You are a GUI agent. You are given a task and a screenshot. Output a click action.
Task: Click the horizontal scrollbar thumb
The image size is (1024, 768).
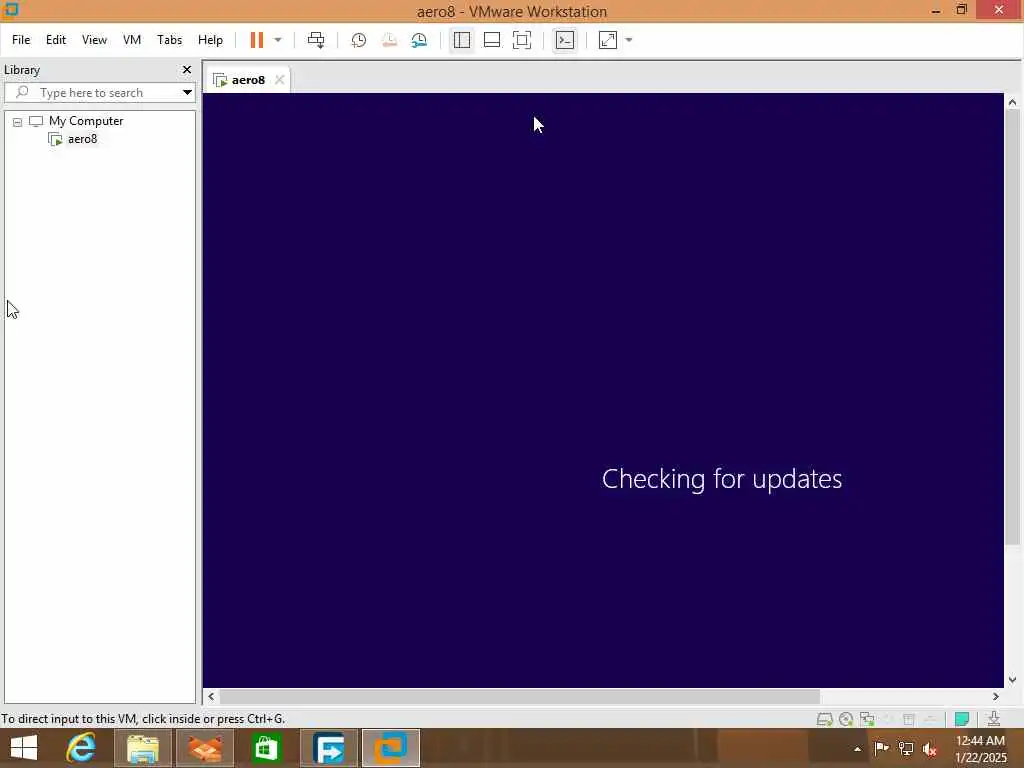point(520,697)
